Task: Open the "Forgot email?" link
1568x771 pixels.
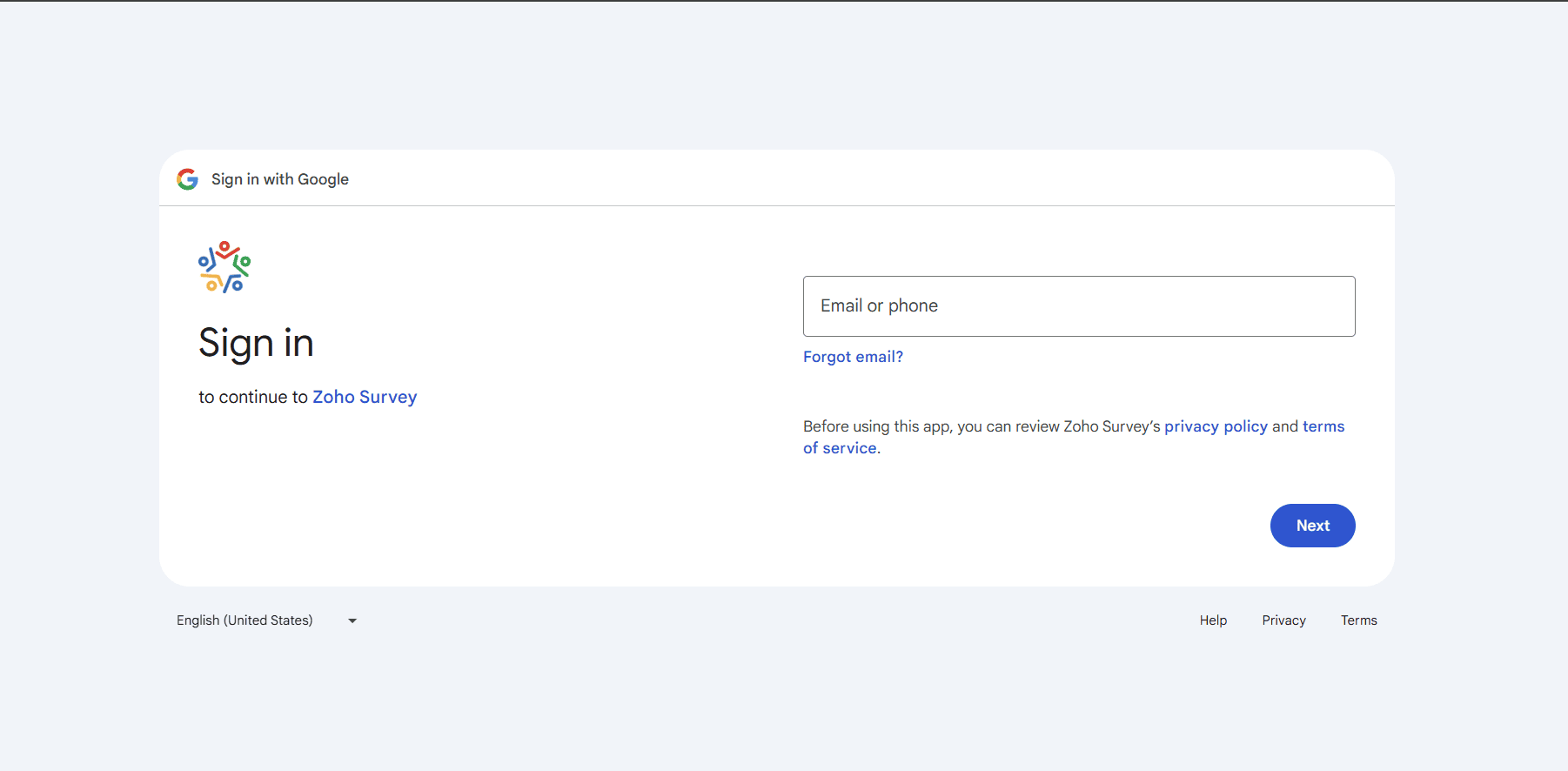Action: tap(853, 357)
